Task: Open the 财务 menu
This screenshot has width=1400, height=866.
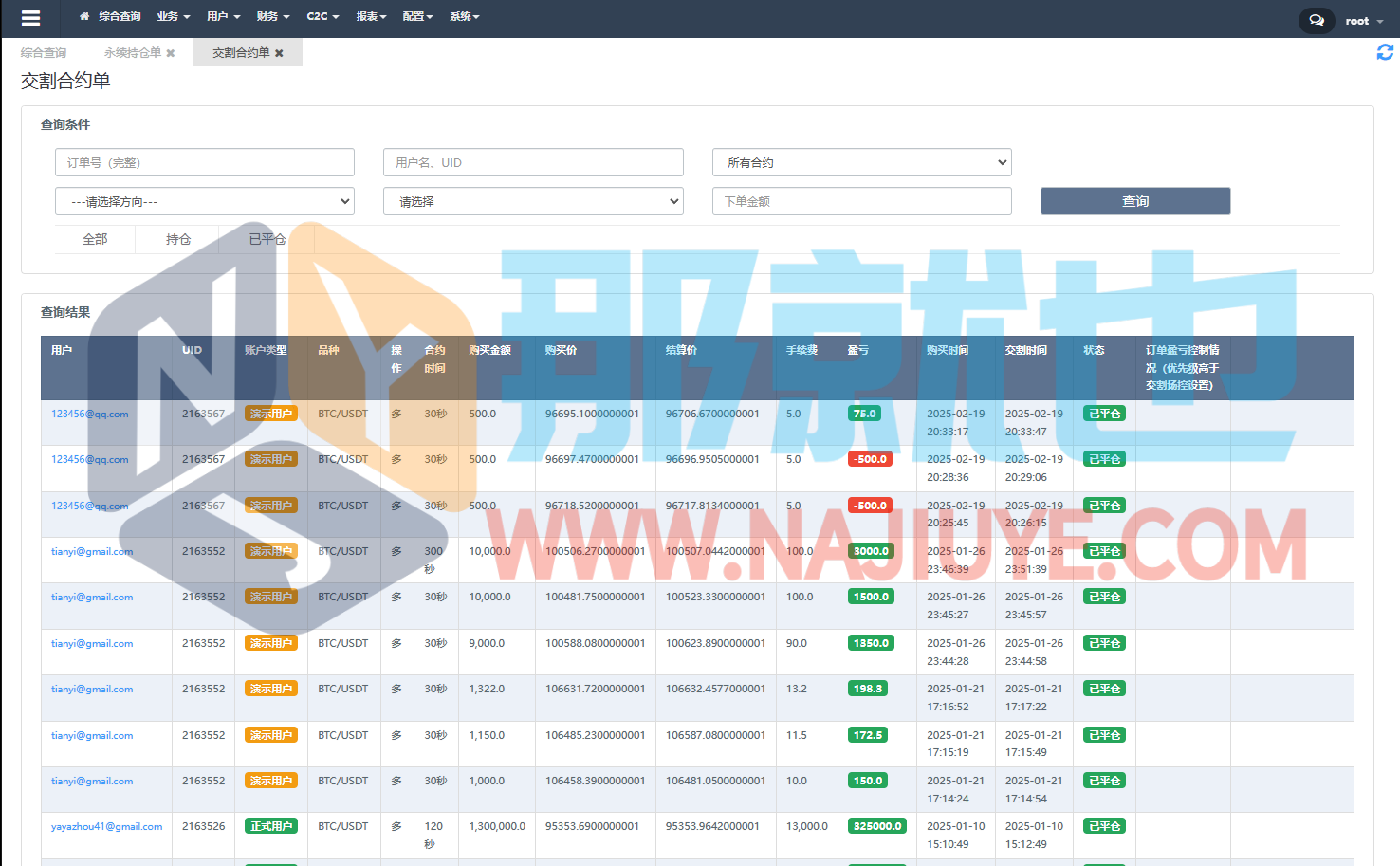Action: click(273, 17)
